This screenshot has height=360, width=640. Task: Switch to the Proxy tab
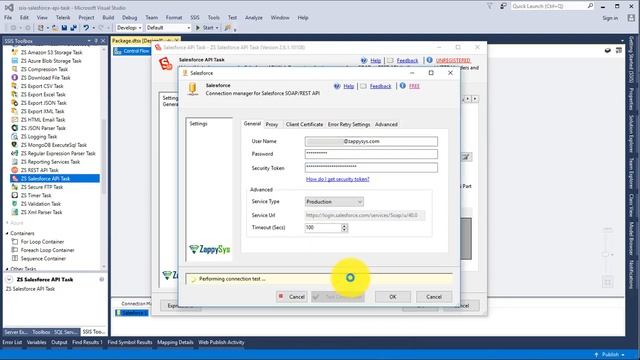(x=272, y=124)
